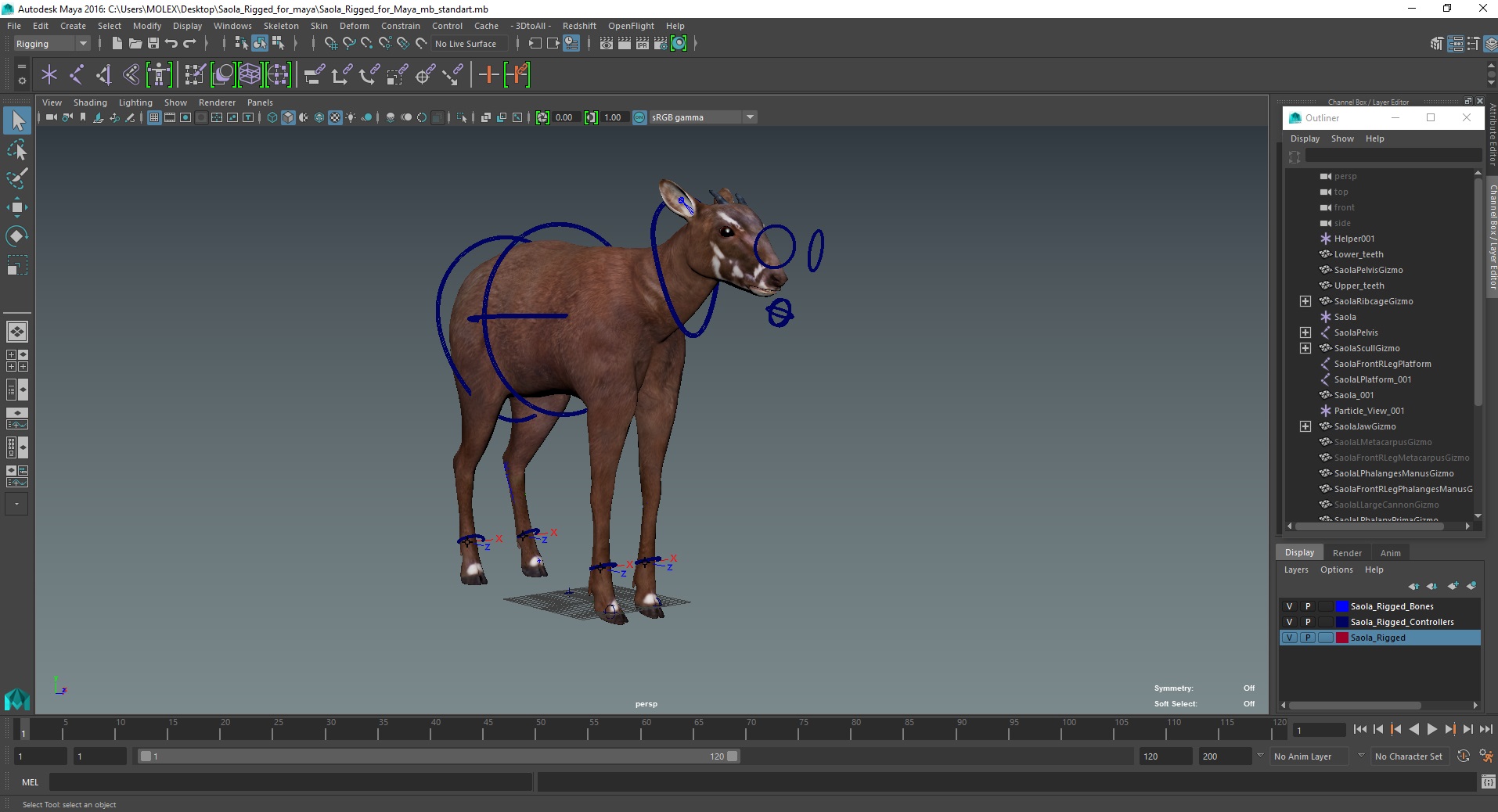Select the Create Locator shelf icon

click(x=49, y=75)
